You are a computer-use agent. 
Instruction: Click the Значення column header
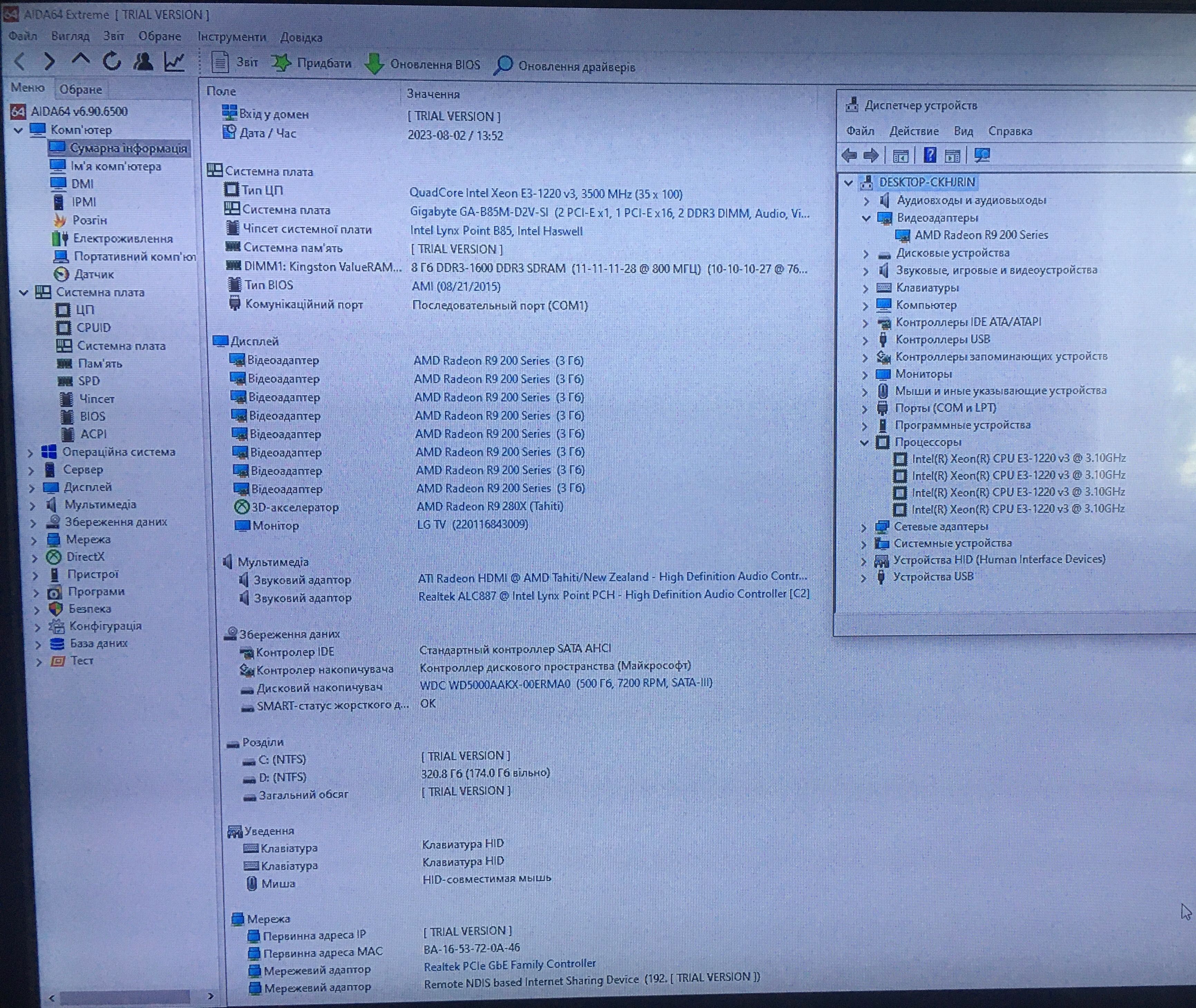pos(433,94)
